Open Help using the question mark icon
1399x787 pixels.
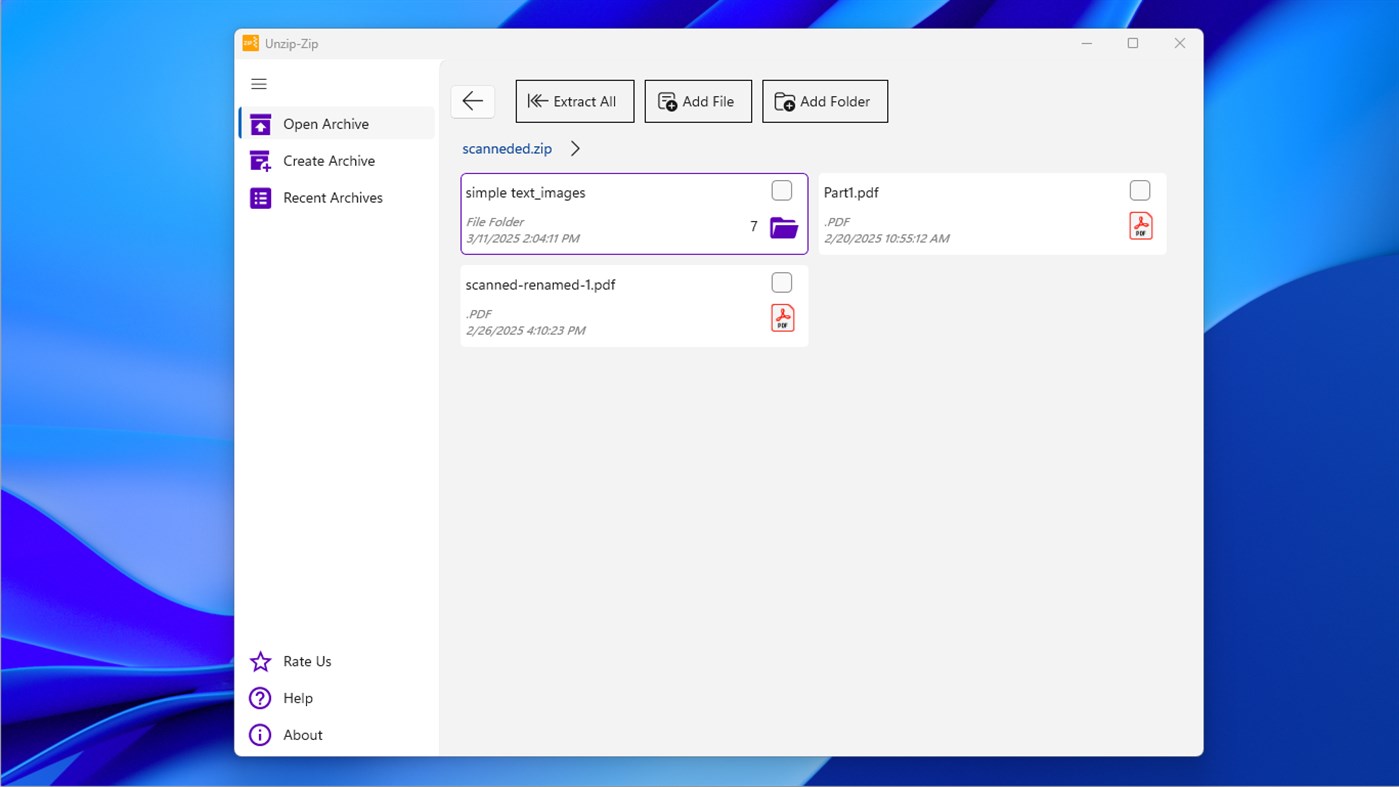pos(260,698)
